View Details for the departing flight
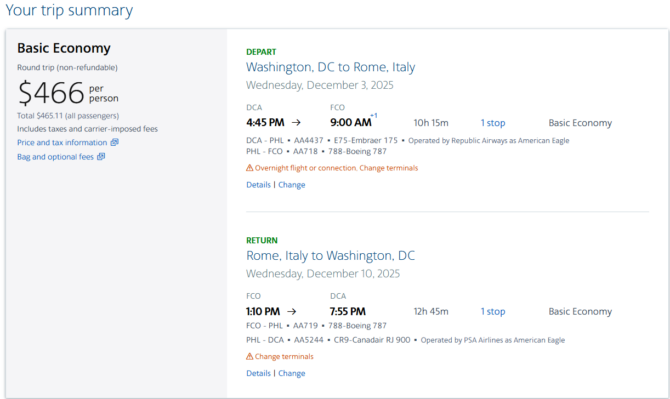The height and width of the screenshot is (399, 670). (x=259, y=185)
